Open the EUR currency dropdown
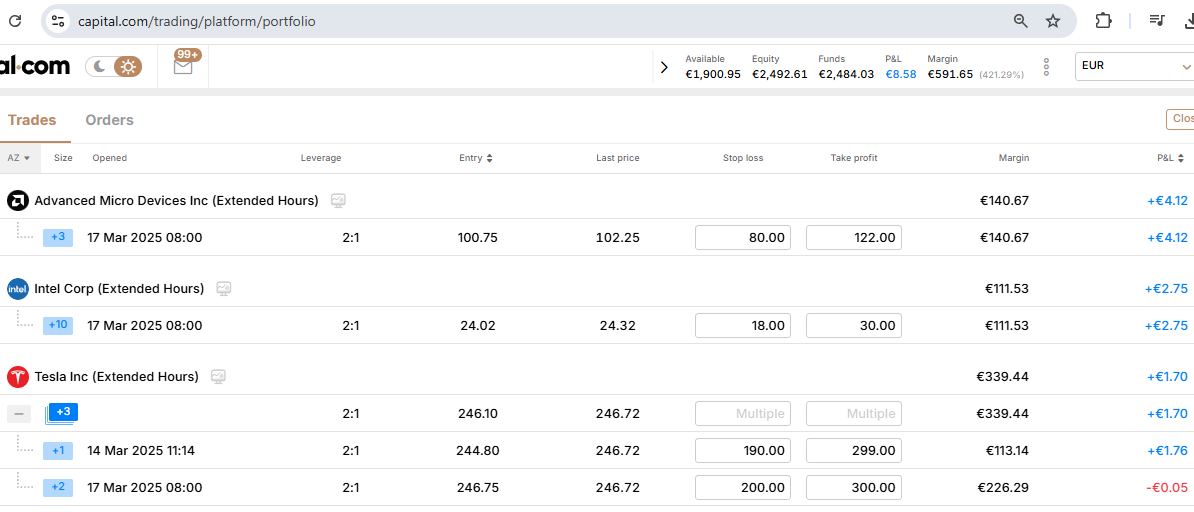 point(1134,66)
